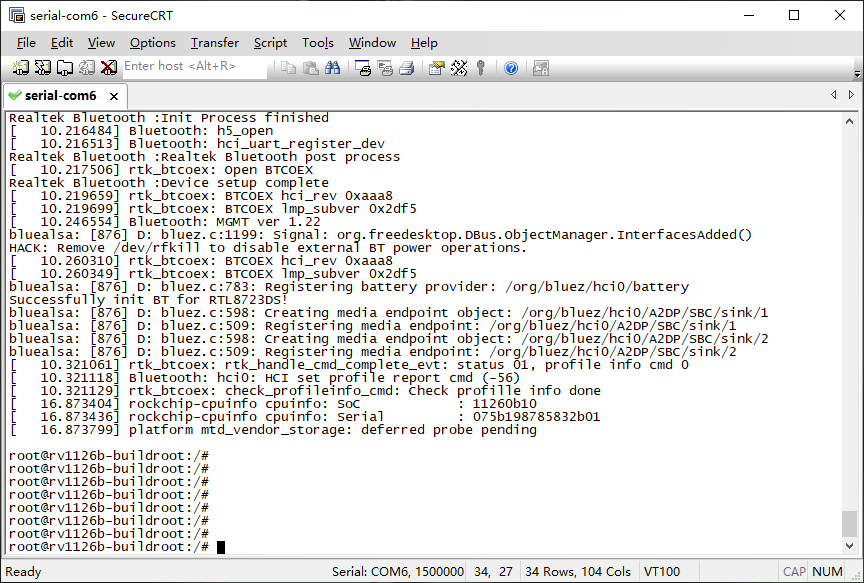Click the Public Key agent key icon

coord(480,68)
